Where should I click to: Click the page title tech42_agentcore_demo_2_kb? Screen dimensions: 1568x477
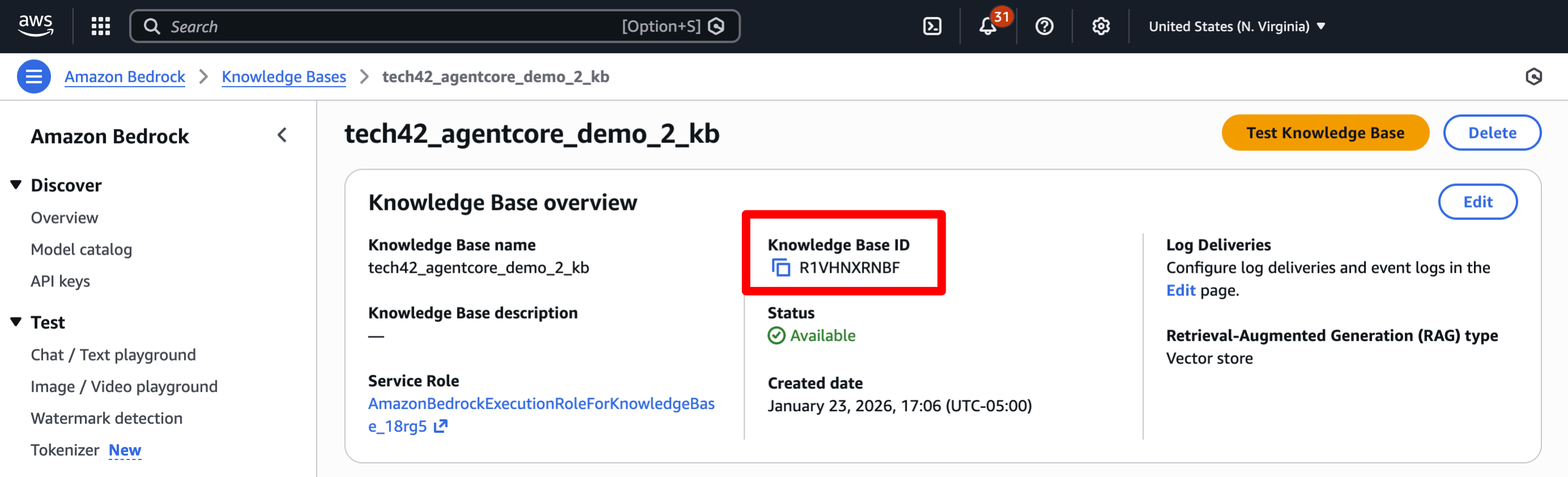point(531,133)
